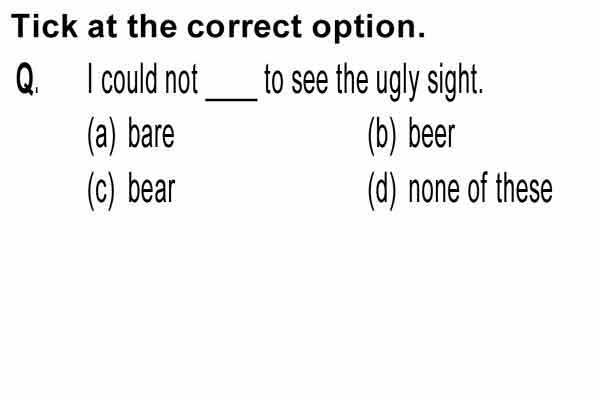Click the word "option." in the heading
The height and width of the screenshot is (400, 600).
pyautogui.click(x=369, y=29)
